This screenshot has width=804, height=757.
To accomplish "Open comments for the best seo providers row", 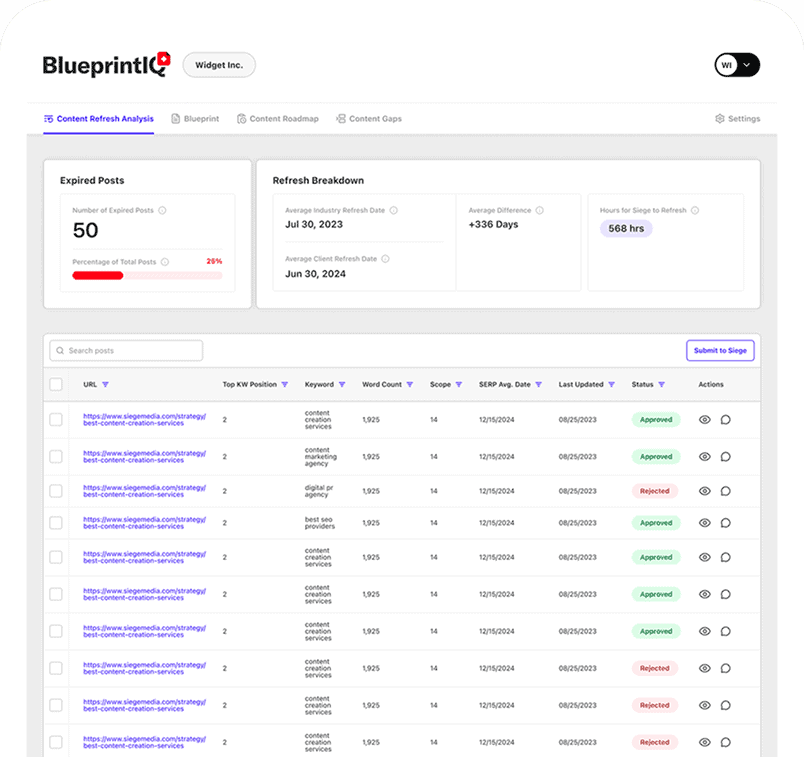I will (726, 523).
